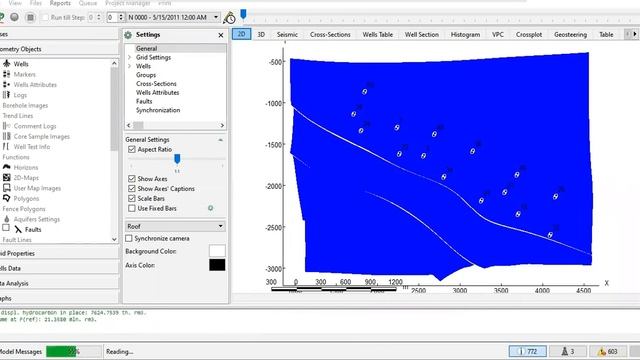
Task: Click the Well Test Info icon
Action: 7,147
